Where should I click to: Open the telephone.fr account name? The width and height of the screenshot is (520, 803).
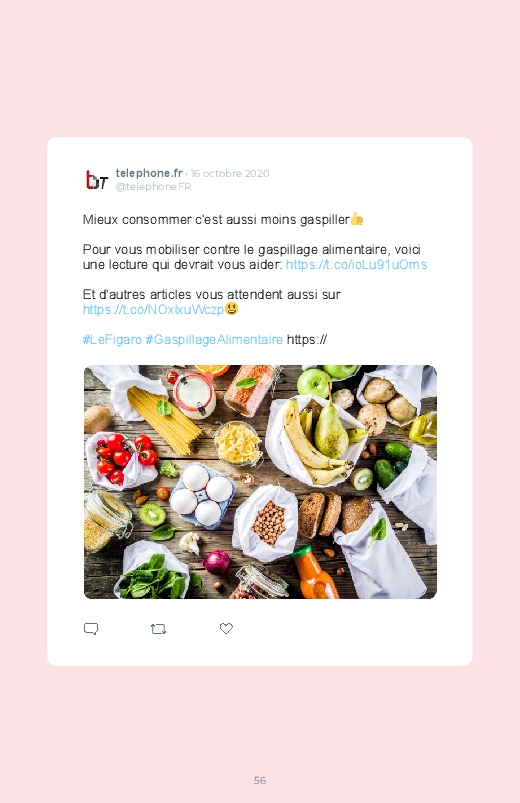pos(149,173)
